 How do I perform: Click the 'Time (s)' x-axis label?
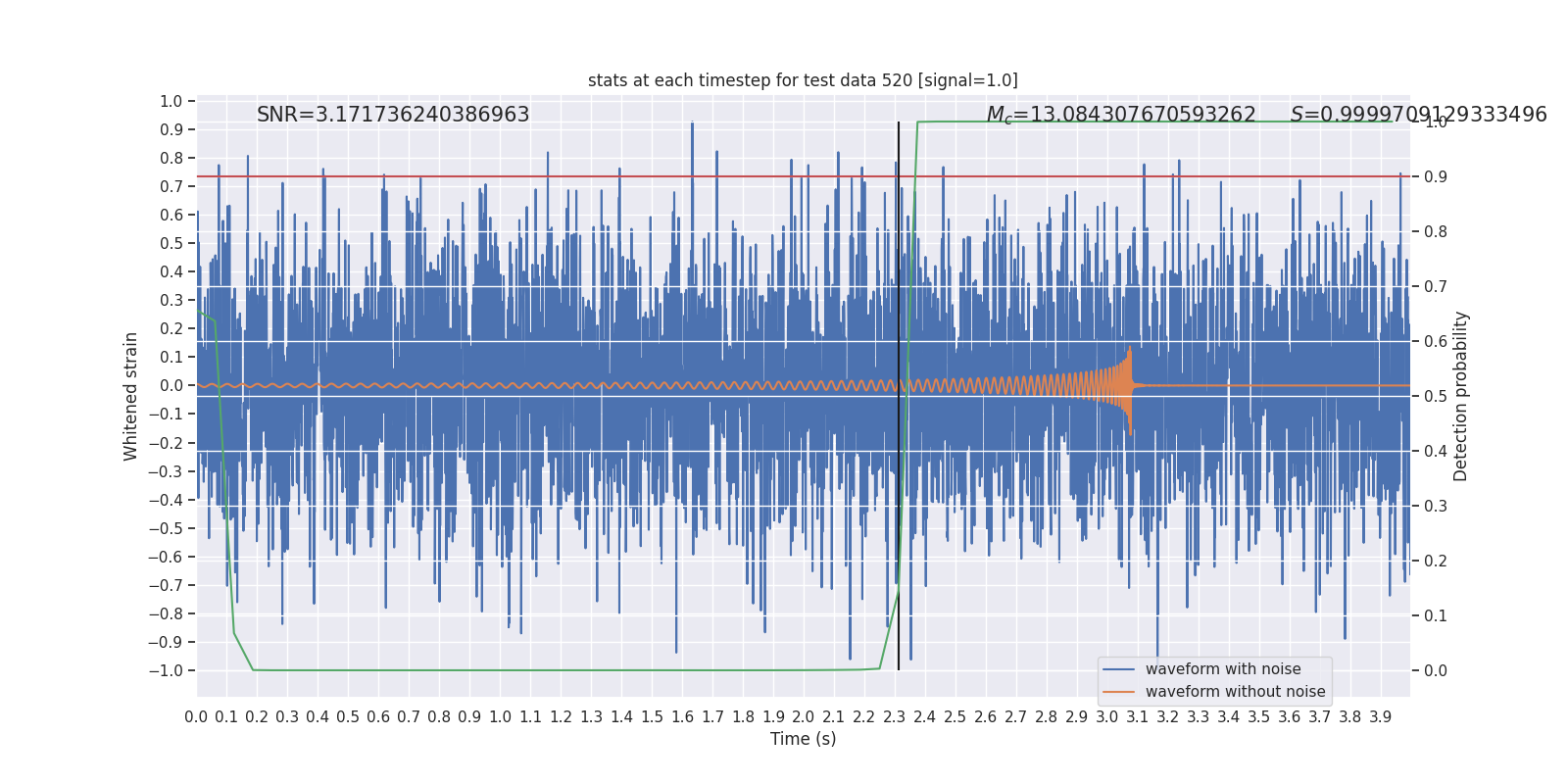803,739
